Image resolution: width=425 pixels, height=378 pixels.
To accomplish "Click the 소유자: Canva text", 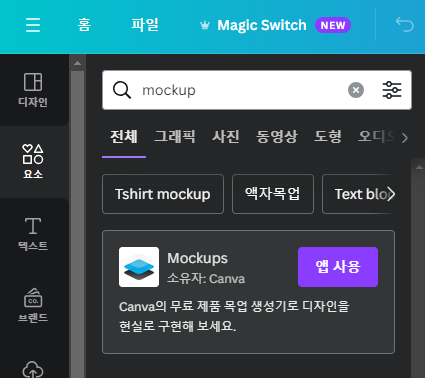I will click(x=206, y=279).
